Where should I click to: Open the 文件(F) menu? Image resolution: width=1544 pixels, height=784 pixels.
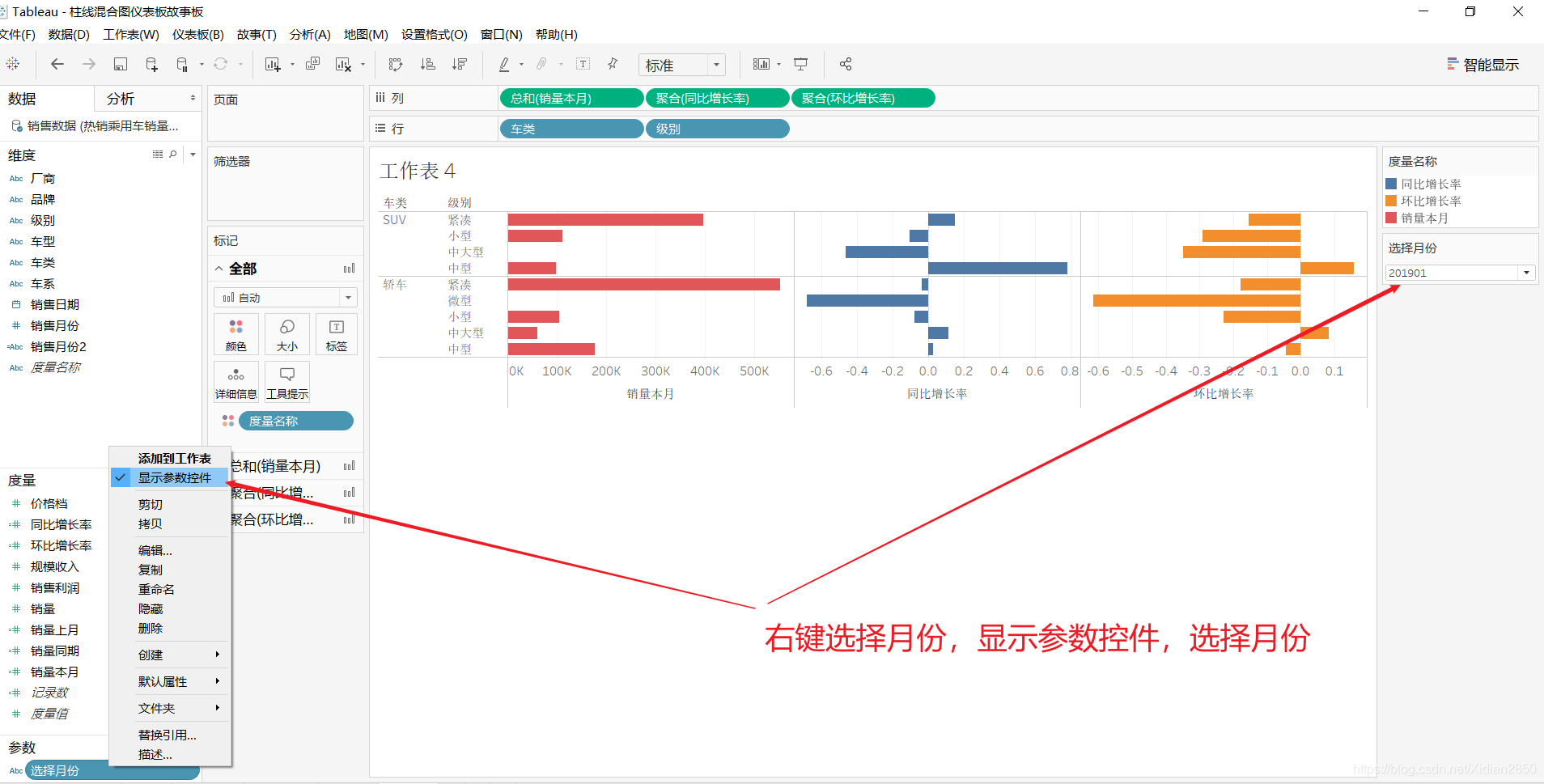[x=17, y=34]
